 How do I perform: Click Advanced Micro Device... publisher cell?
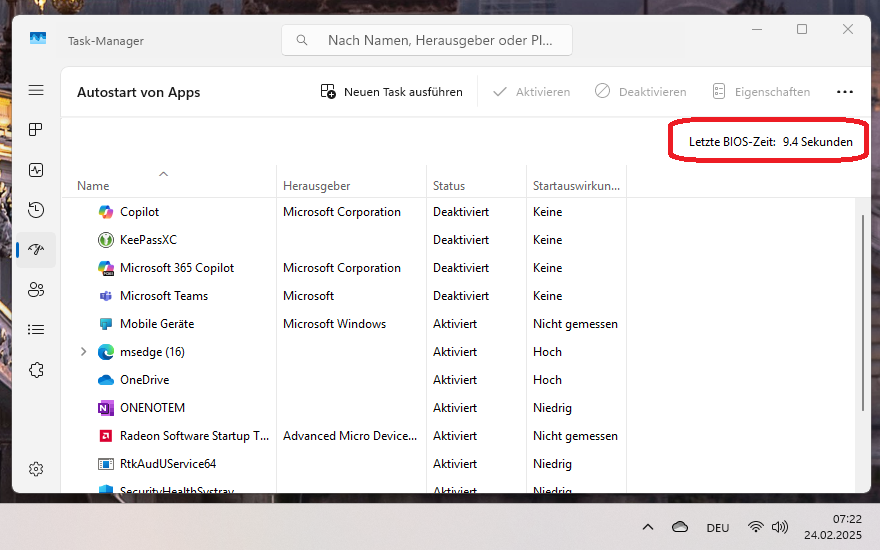350,436
